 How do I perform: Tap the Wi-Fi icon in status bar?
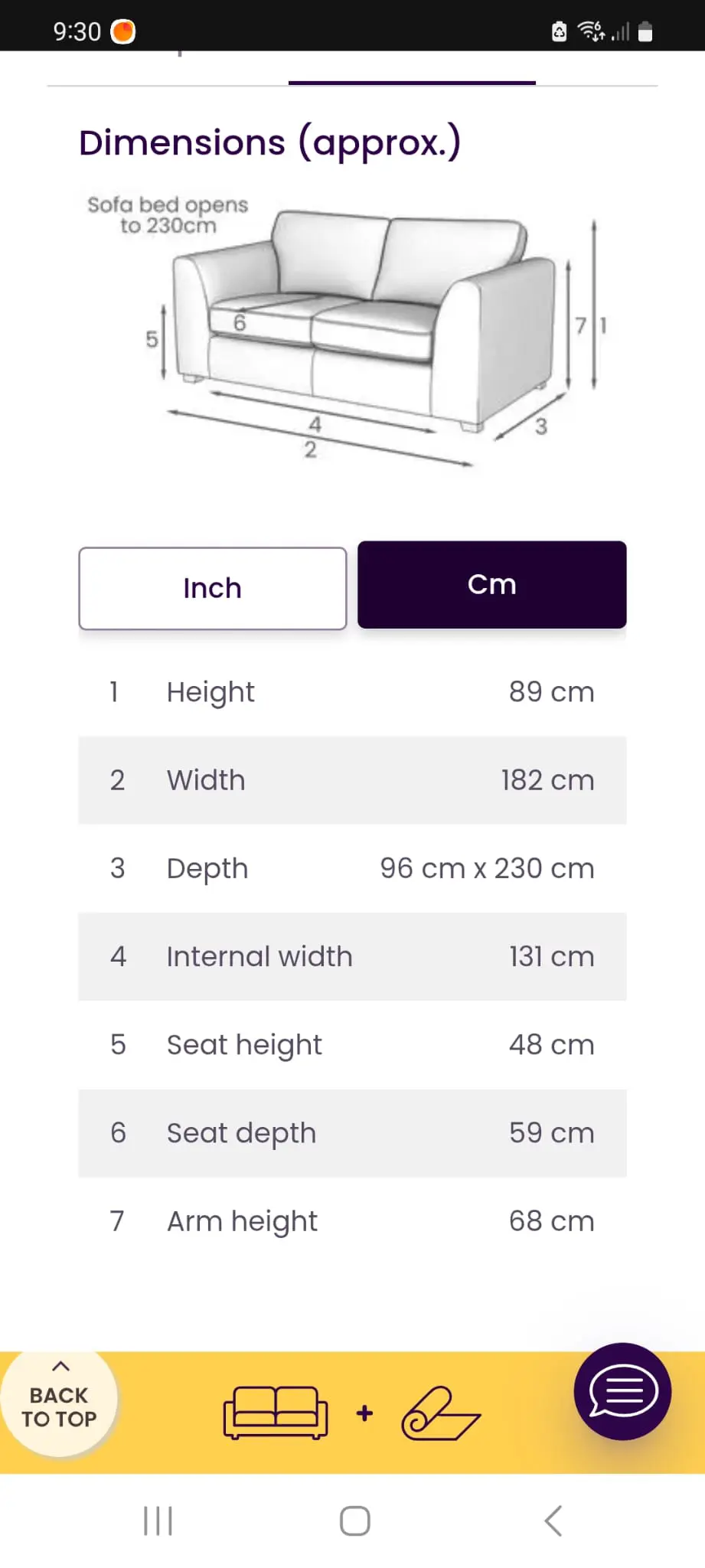[591, 31]
